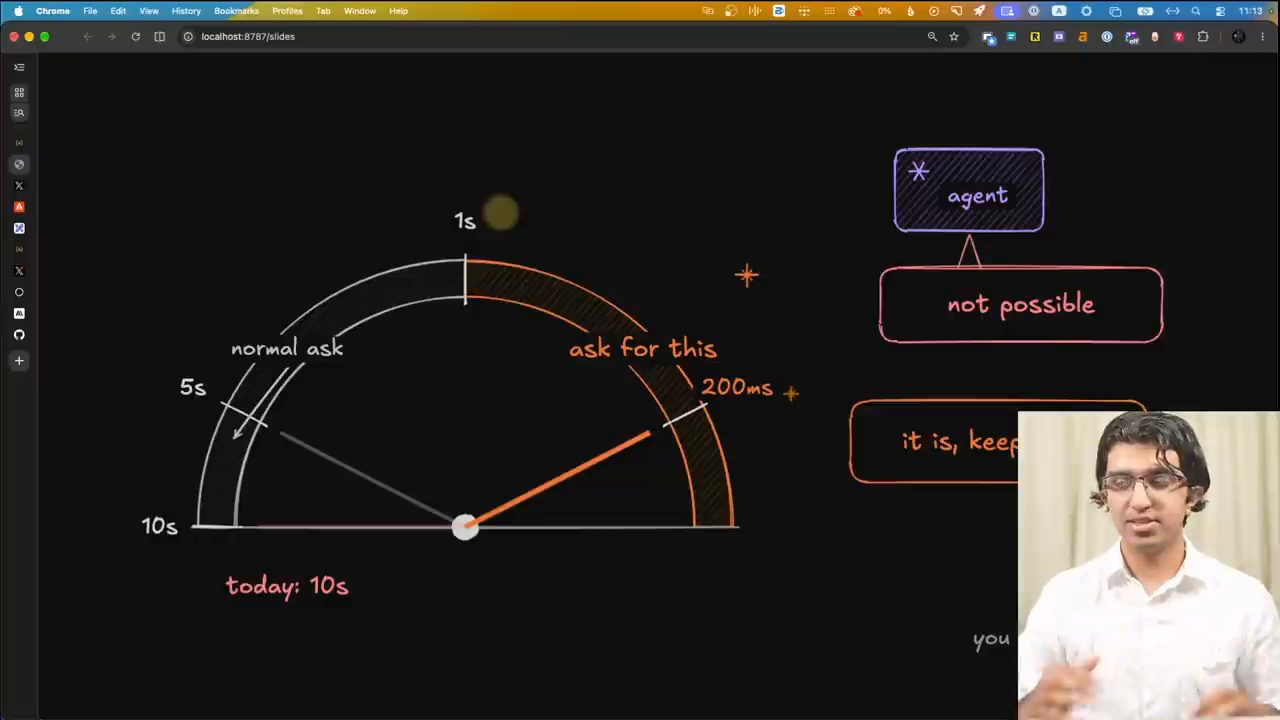This screenshot has width=1280, height=720.
Task: Open the Window menu
Action: pos(360,11)
